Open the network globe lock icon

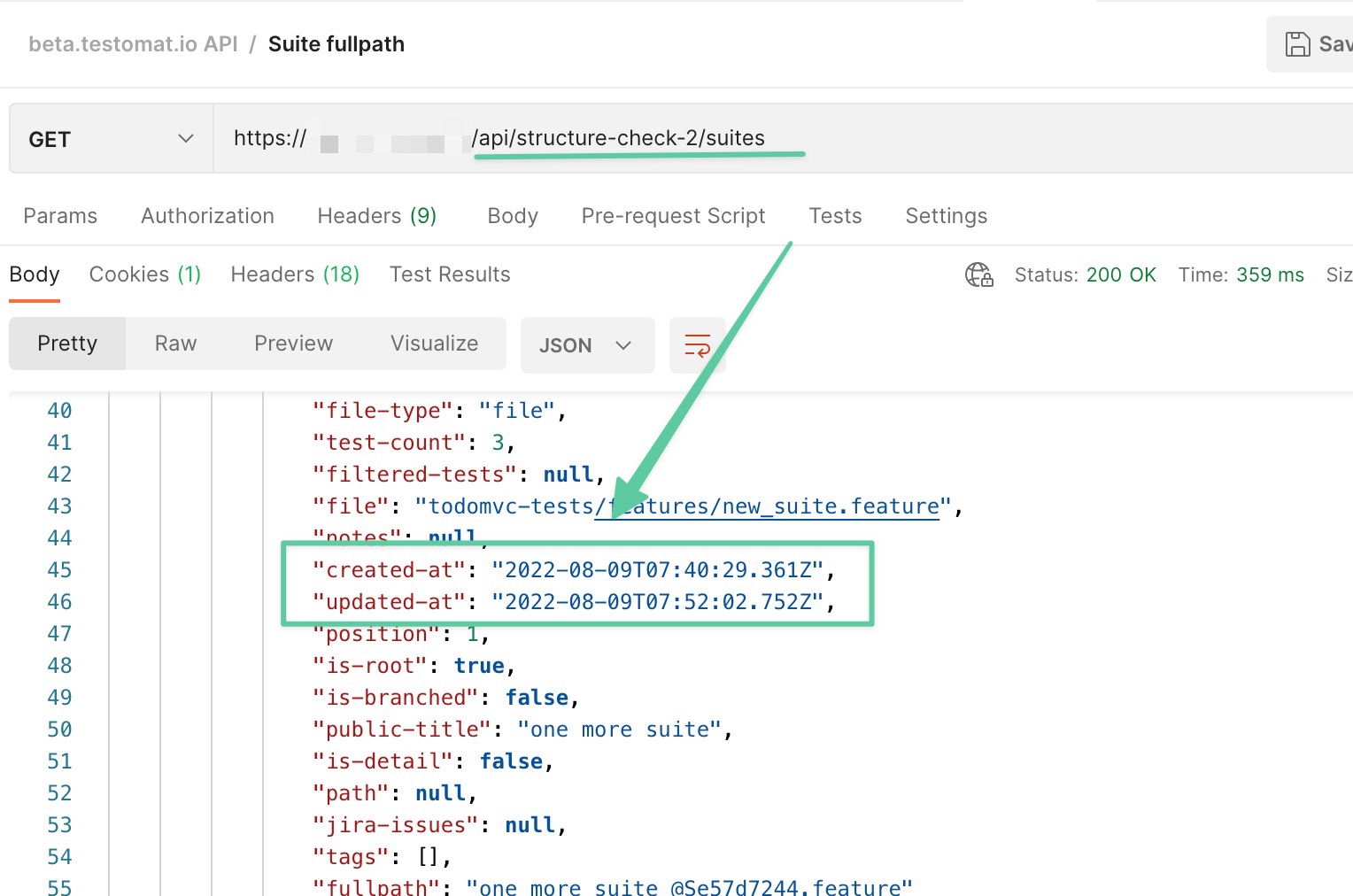coord(978,274)
